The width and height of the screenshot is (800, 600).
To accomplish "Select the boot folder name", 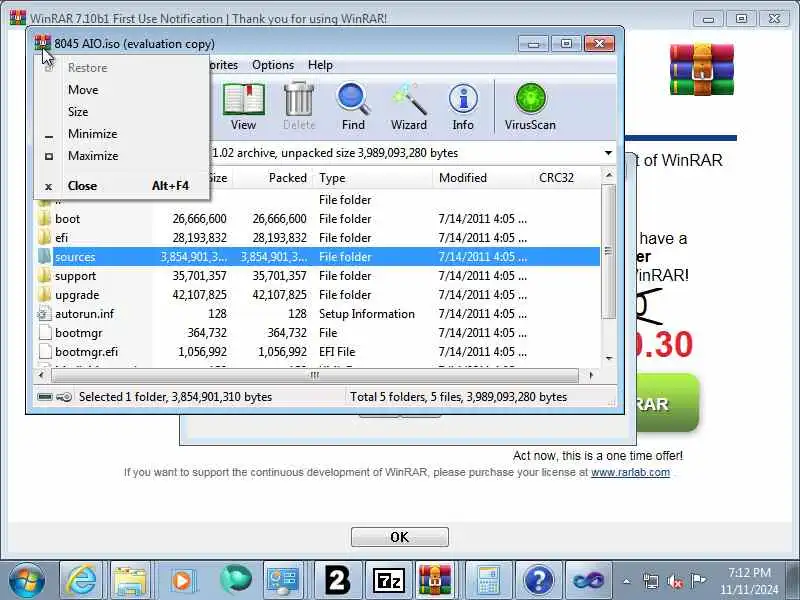I will (67, 219).
